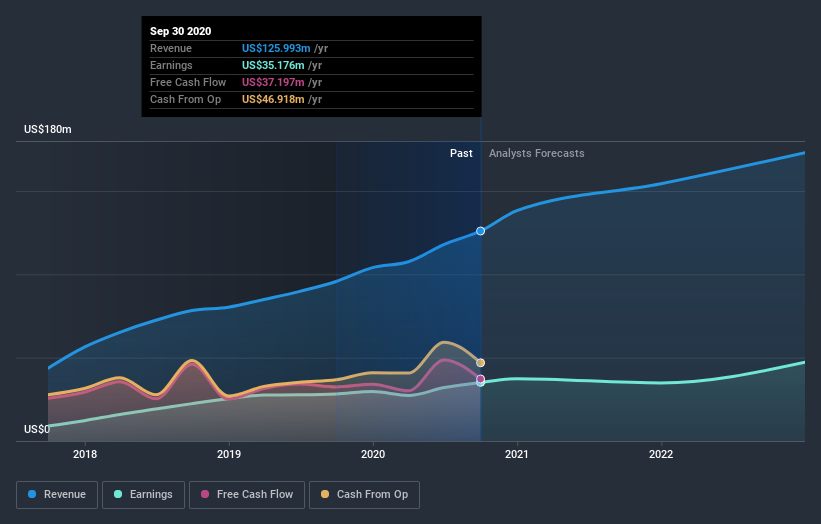Toggle the Cash From Op legend series
This screenshot has width=821, height=524.
[364, 495]
